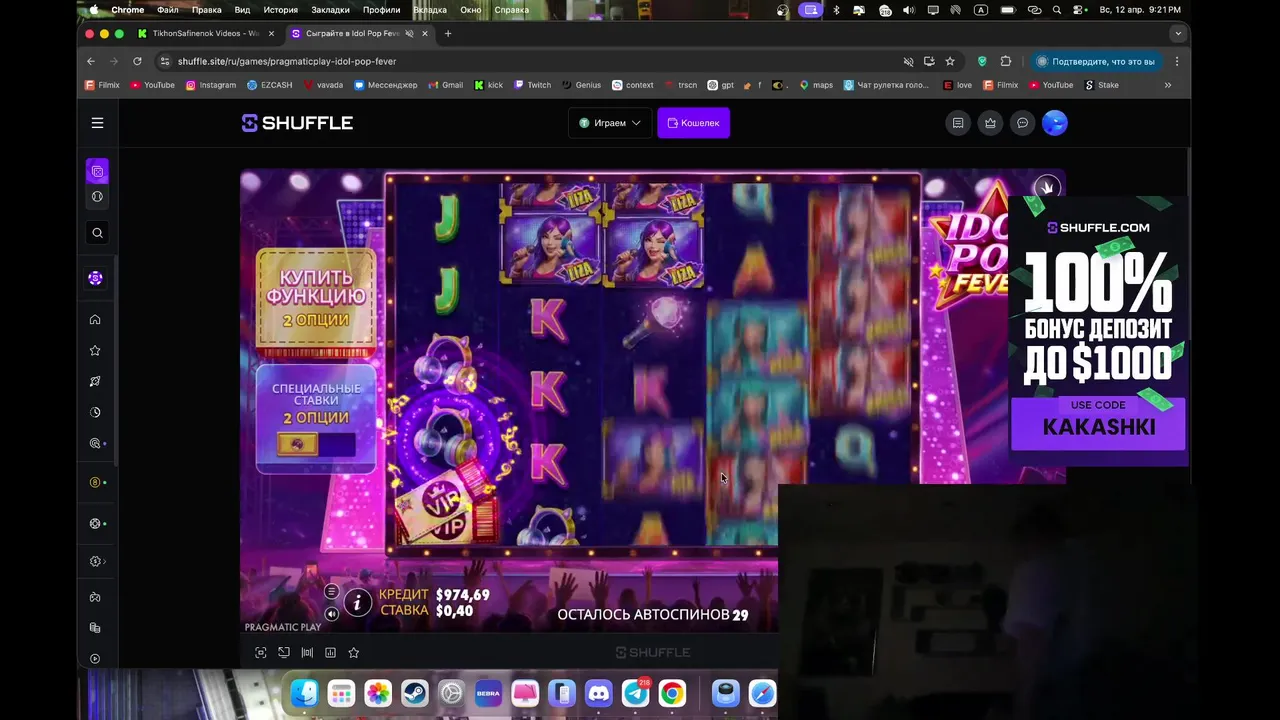Open the Chrome three-dot menu
The width and height of the screenshot is (1280, 720).
click(1177, 61)
